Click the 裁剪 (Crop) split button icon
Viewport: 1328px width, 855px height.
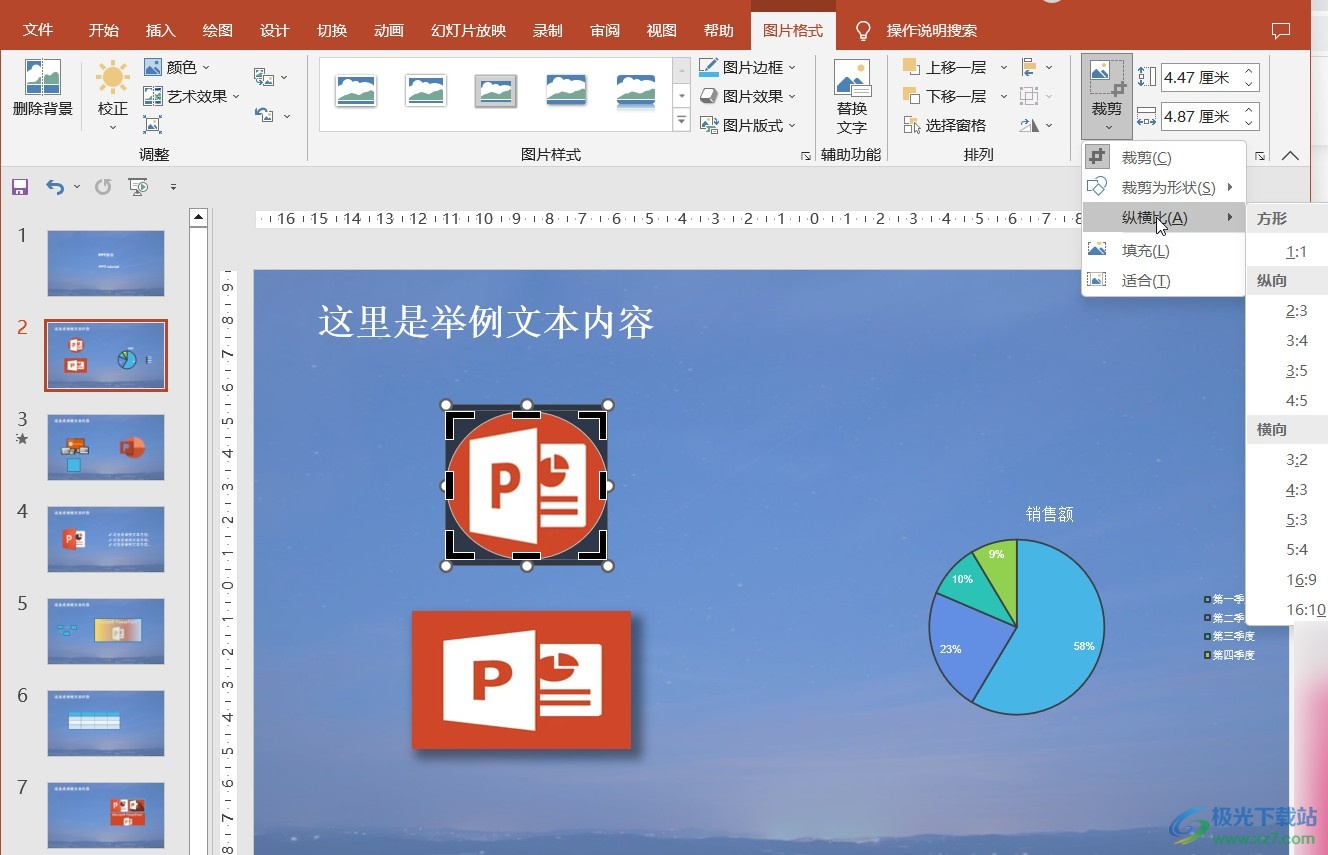pos(1107,77)
